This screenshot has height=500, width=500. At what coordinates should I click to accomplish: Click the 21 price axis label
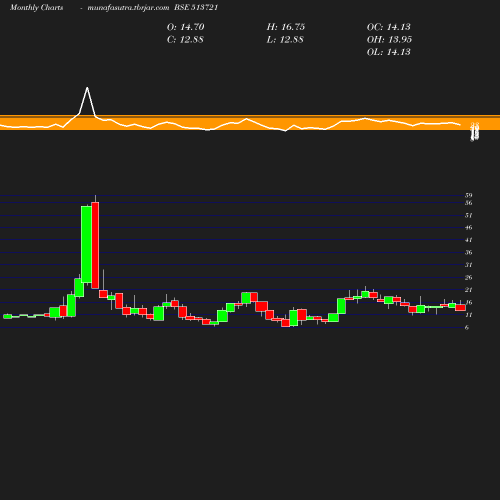[469, 290]
